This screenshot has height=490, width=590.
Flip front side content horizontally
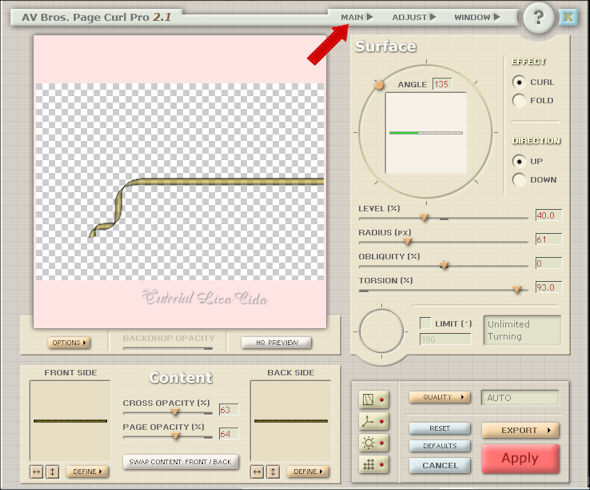(x=36, y=472)
